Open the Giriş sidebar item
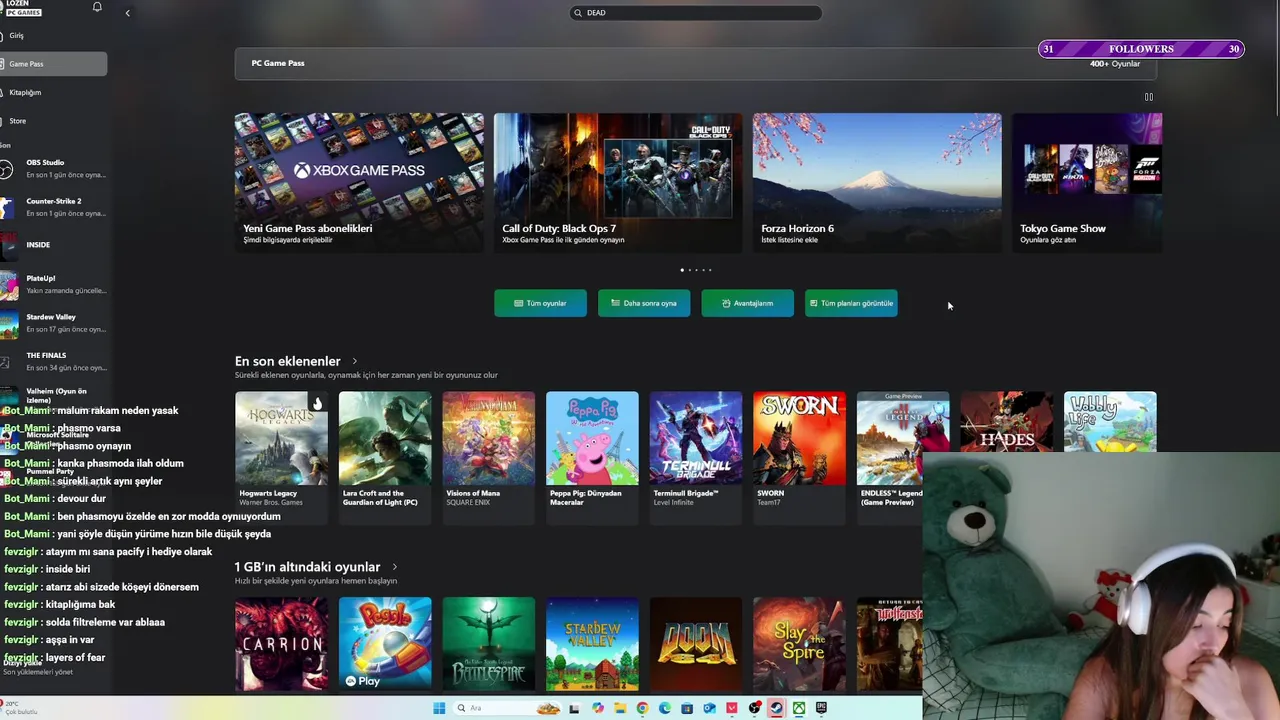Screen dimensions: 1280x720 coord(54,36)
